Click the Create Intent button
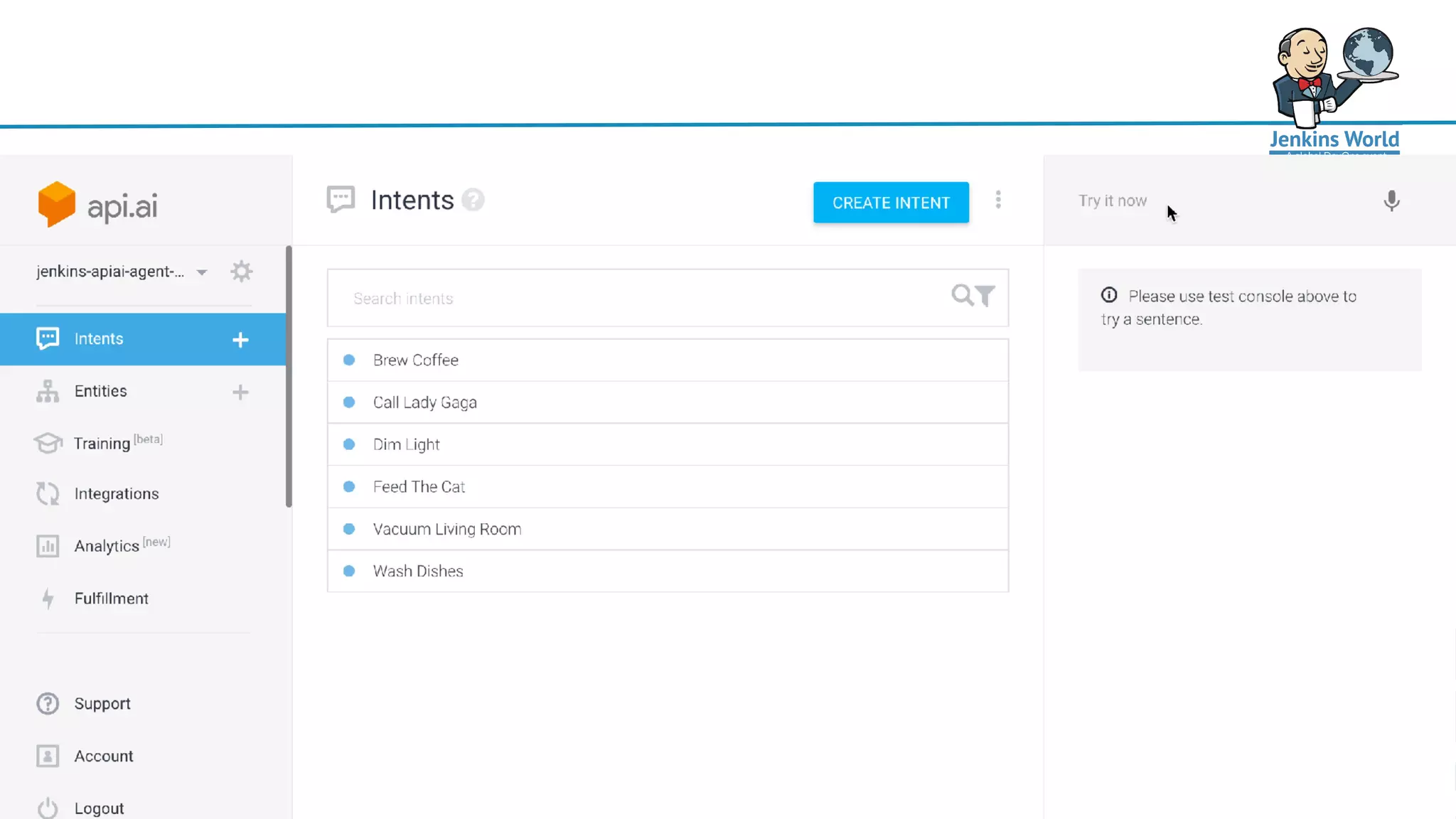 891,203
